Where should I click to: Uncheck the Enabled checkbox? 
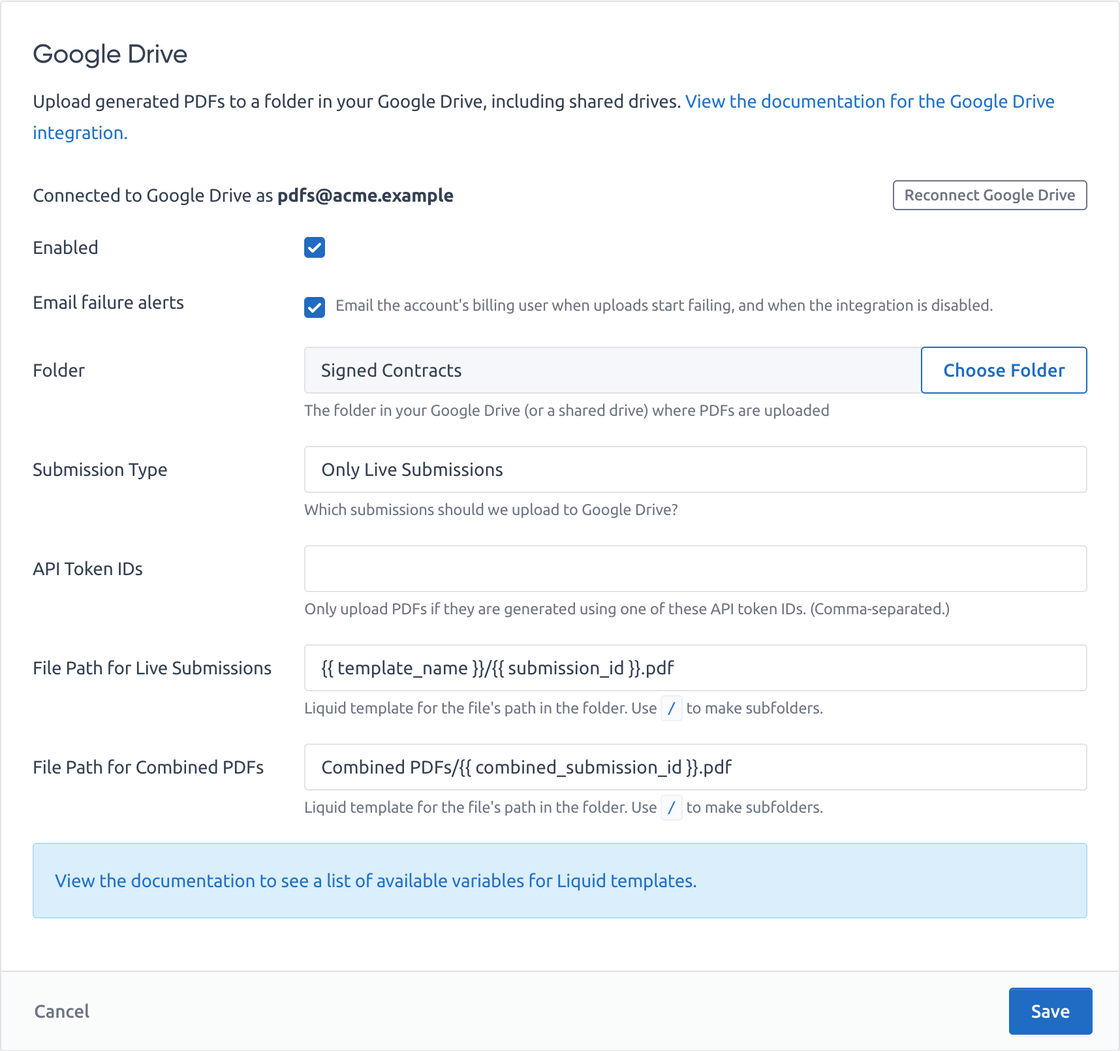point(314,247)
